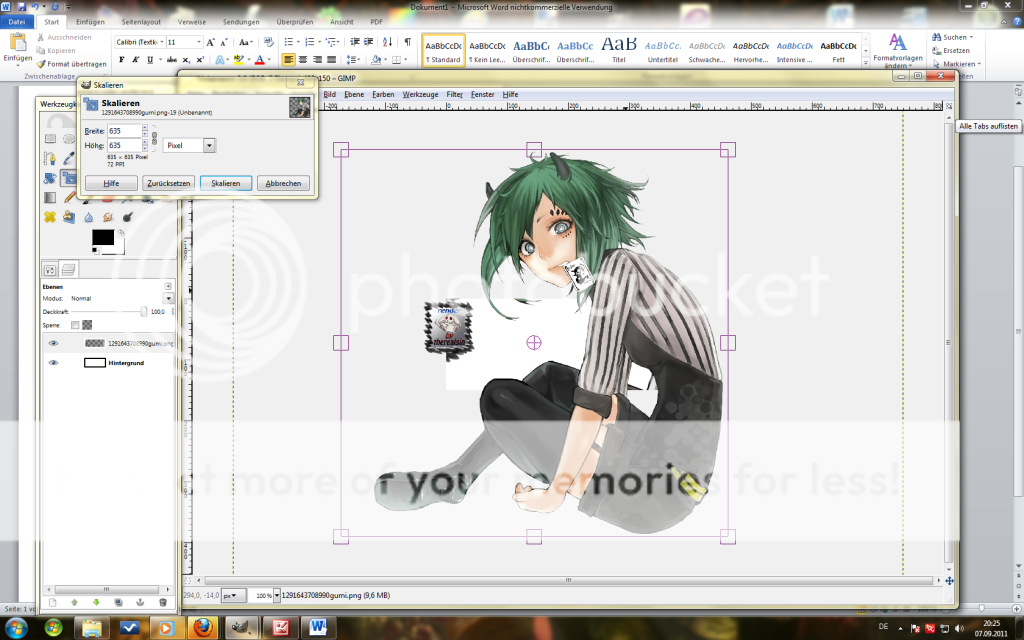Switch to the Seitenlayout ribbon tab

[x=141, y=22]
